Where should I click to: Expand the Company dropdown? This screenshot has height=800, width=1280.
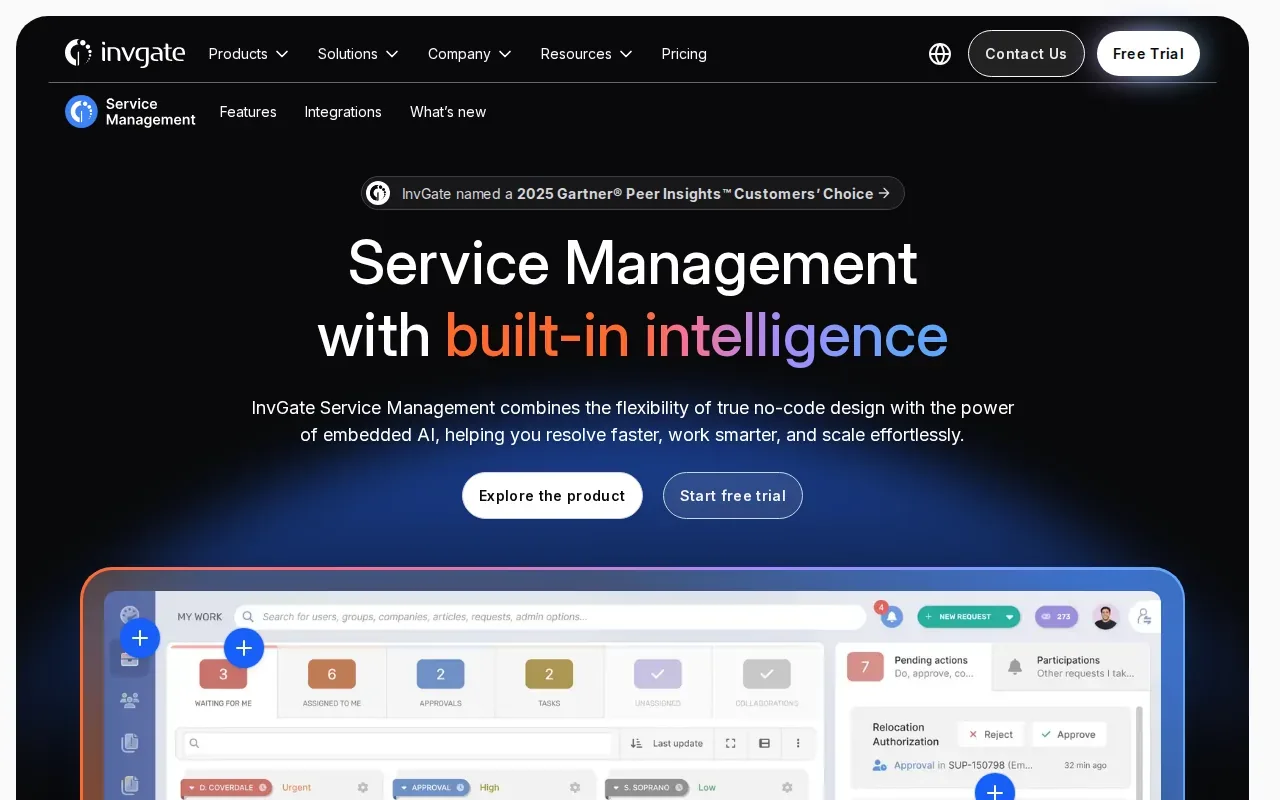pos(470,54)
